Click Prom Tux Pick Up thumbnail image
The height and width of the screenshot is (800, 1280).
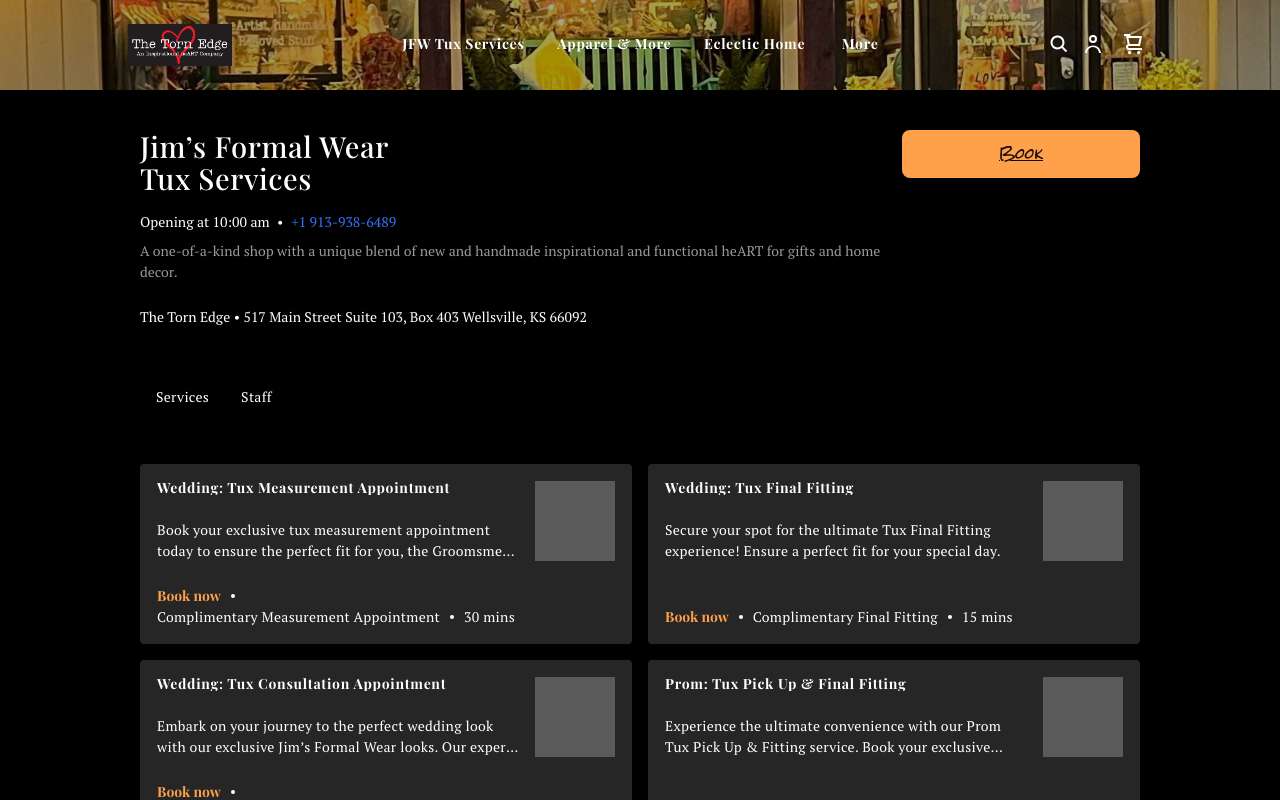coord(1083,717)
